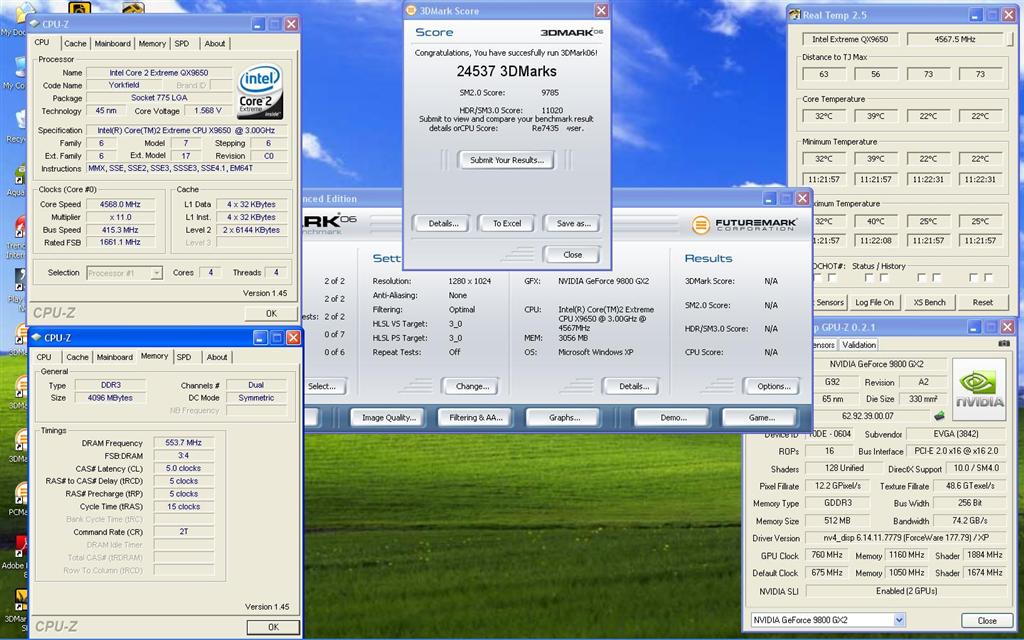Screen dimensions: 1024x640
Task: Switch to Mainboard tab in top CPU-Z
Action: coord(112,43)
